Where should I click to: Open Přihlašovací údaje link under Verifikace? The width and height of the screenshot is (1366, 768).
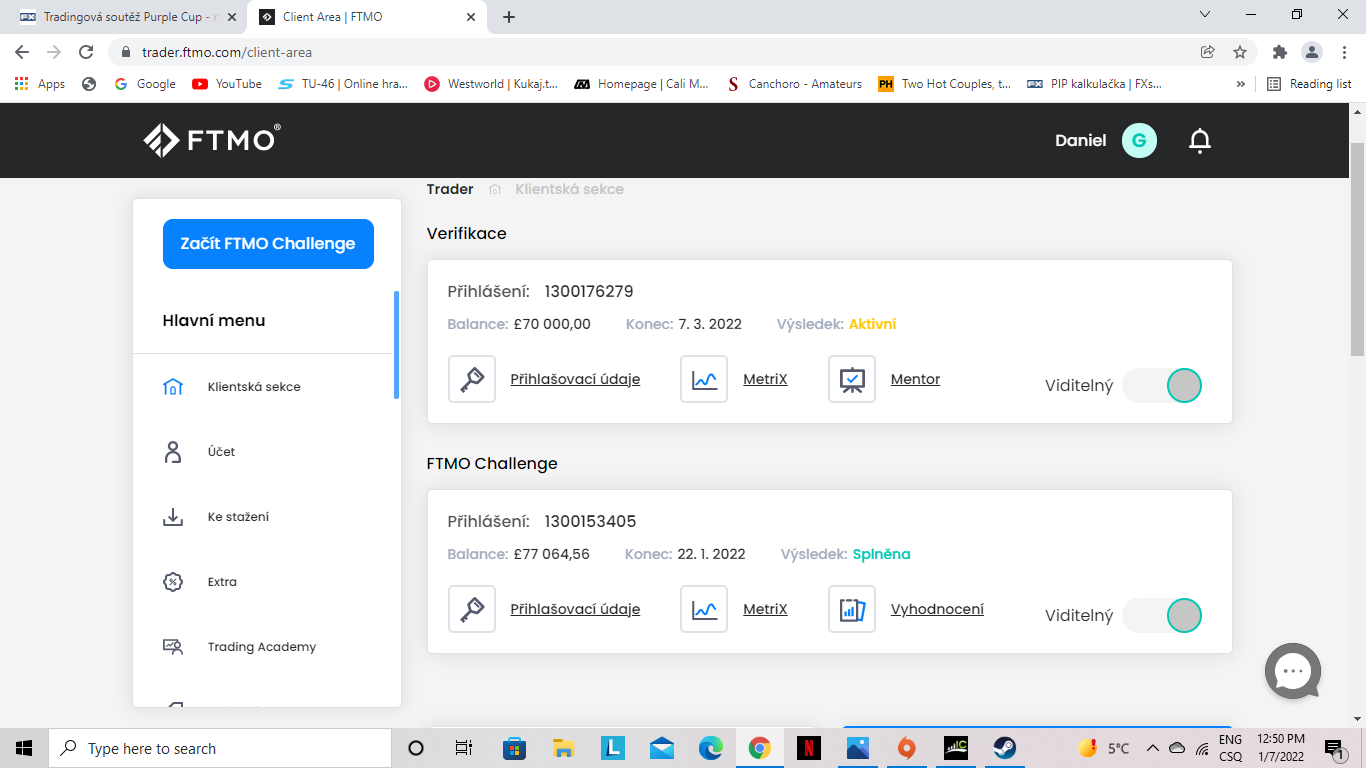pos(575,379)
